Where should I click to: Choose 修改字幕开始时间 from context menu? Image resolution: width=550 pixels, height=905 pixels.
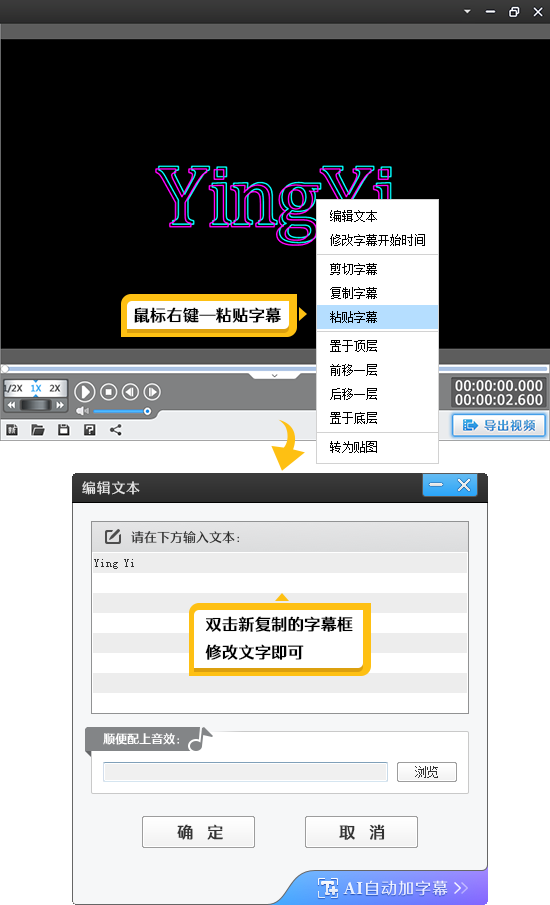click(377, 240)
